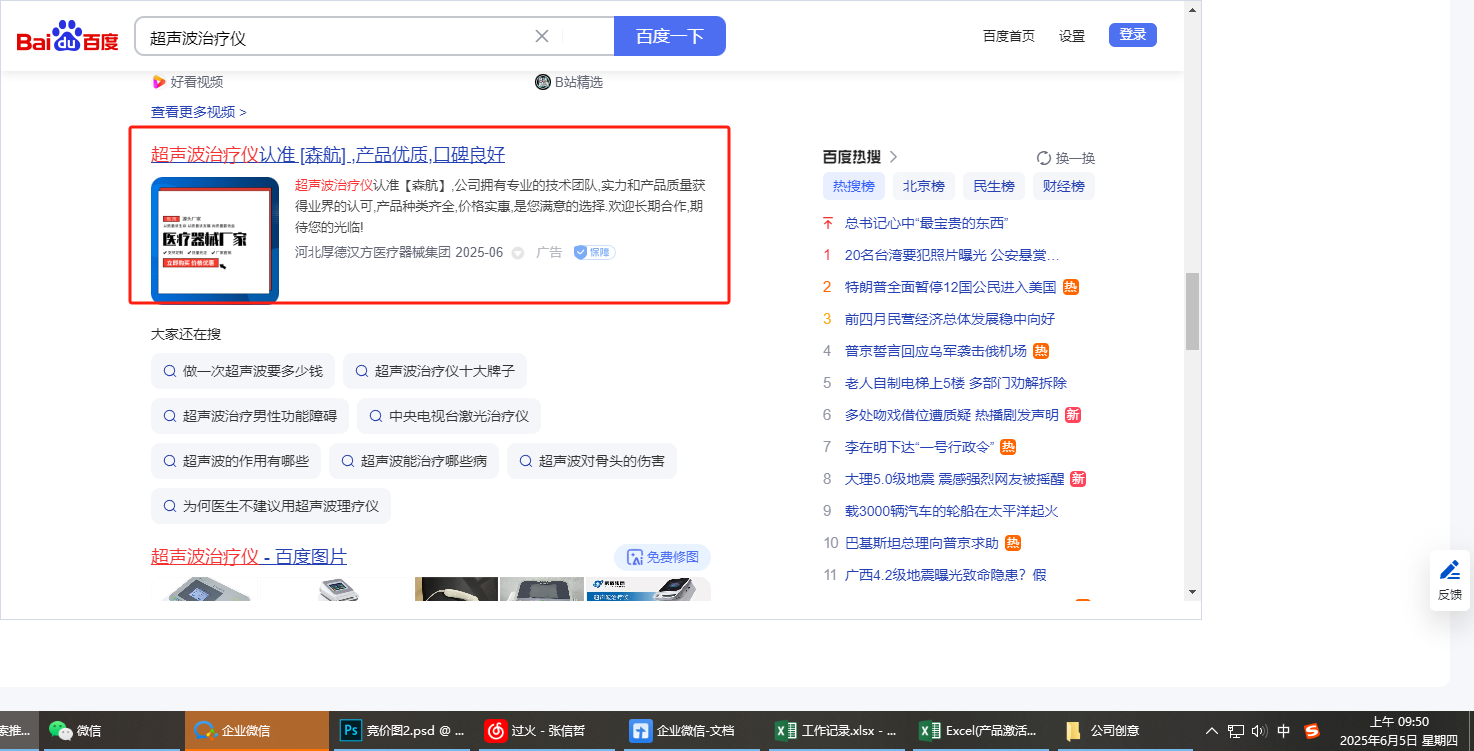Search 超声波能治疗哪些病 suggestion
The width and height of the screenshot is (1474, 751).
click(414, 462)
